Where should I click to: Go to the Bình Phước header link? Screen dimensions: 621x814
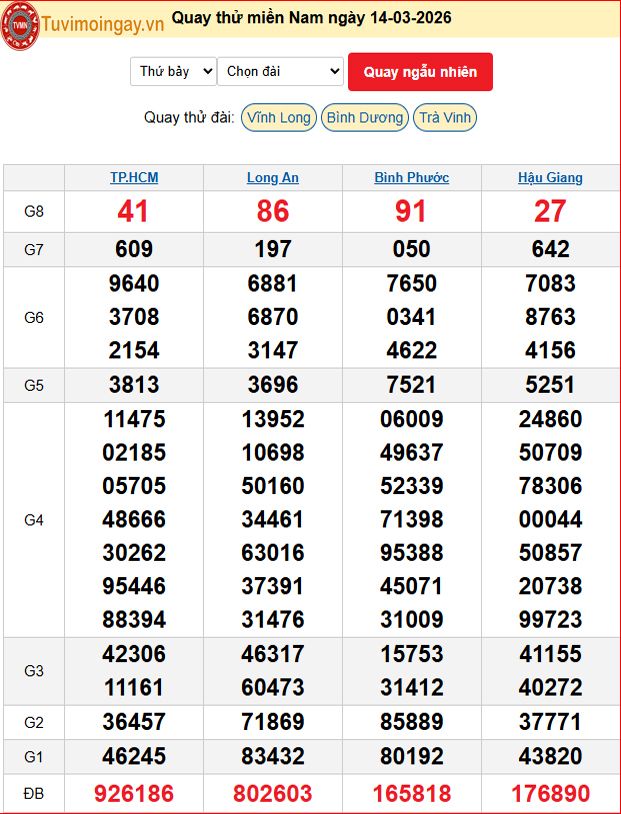[x=411, y=178]
